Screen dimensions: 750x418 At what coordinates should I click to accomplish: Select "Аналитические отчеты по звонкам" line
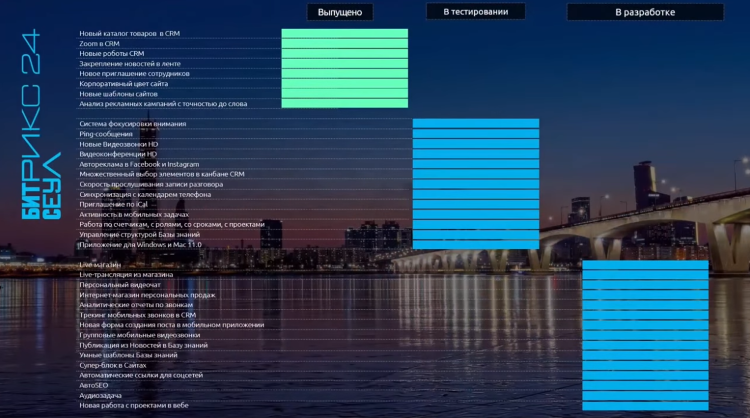pyautogui.click(x=136, y=305)
